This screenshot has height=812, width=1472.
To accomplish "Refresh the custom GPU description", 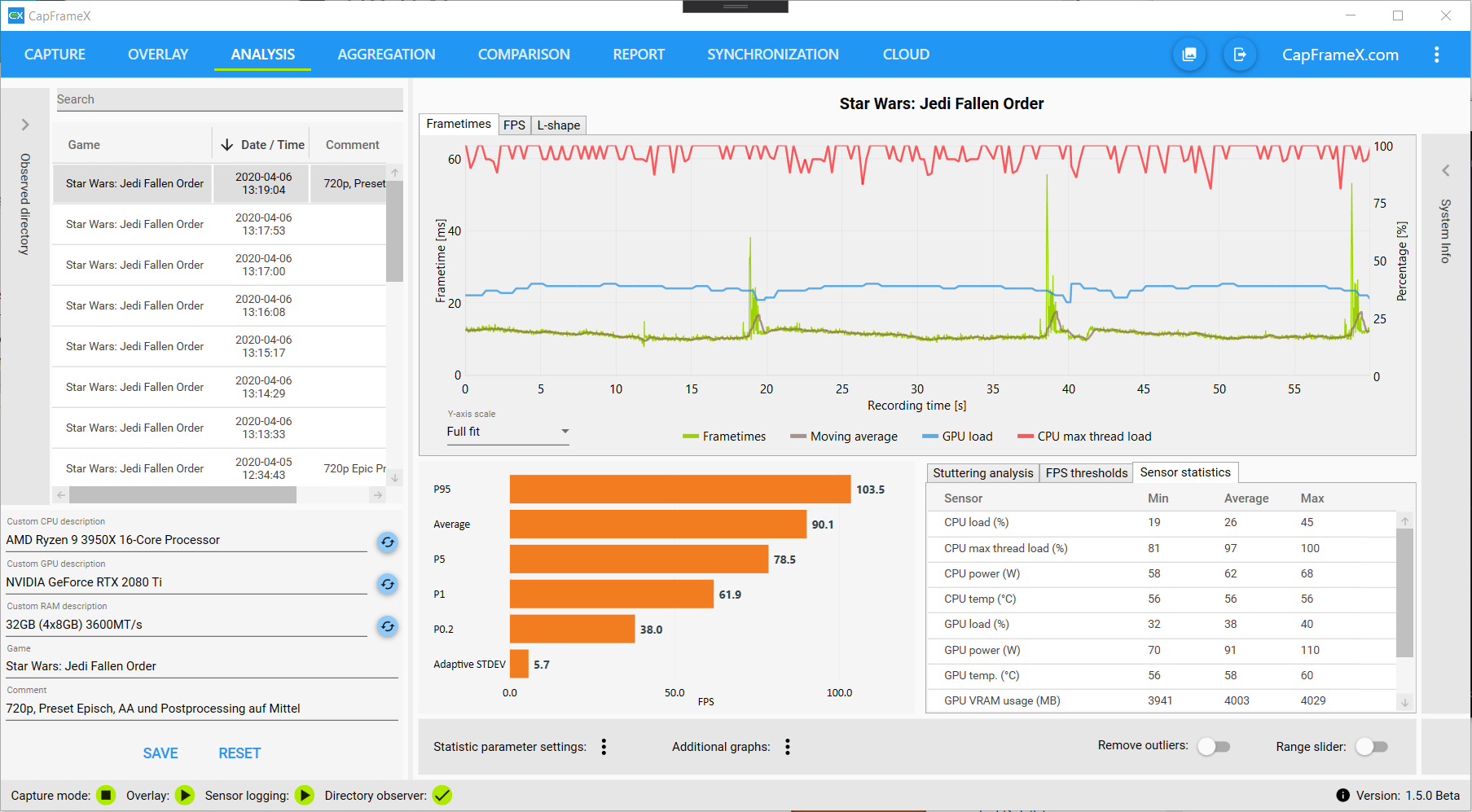I will [388, 584].
